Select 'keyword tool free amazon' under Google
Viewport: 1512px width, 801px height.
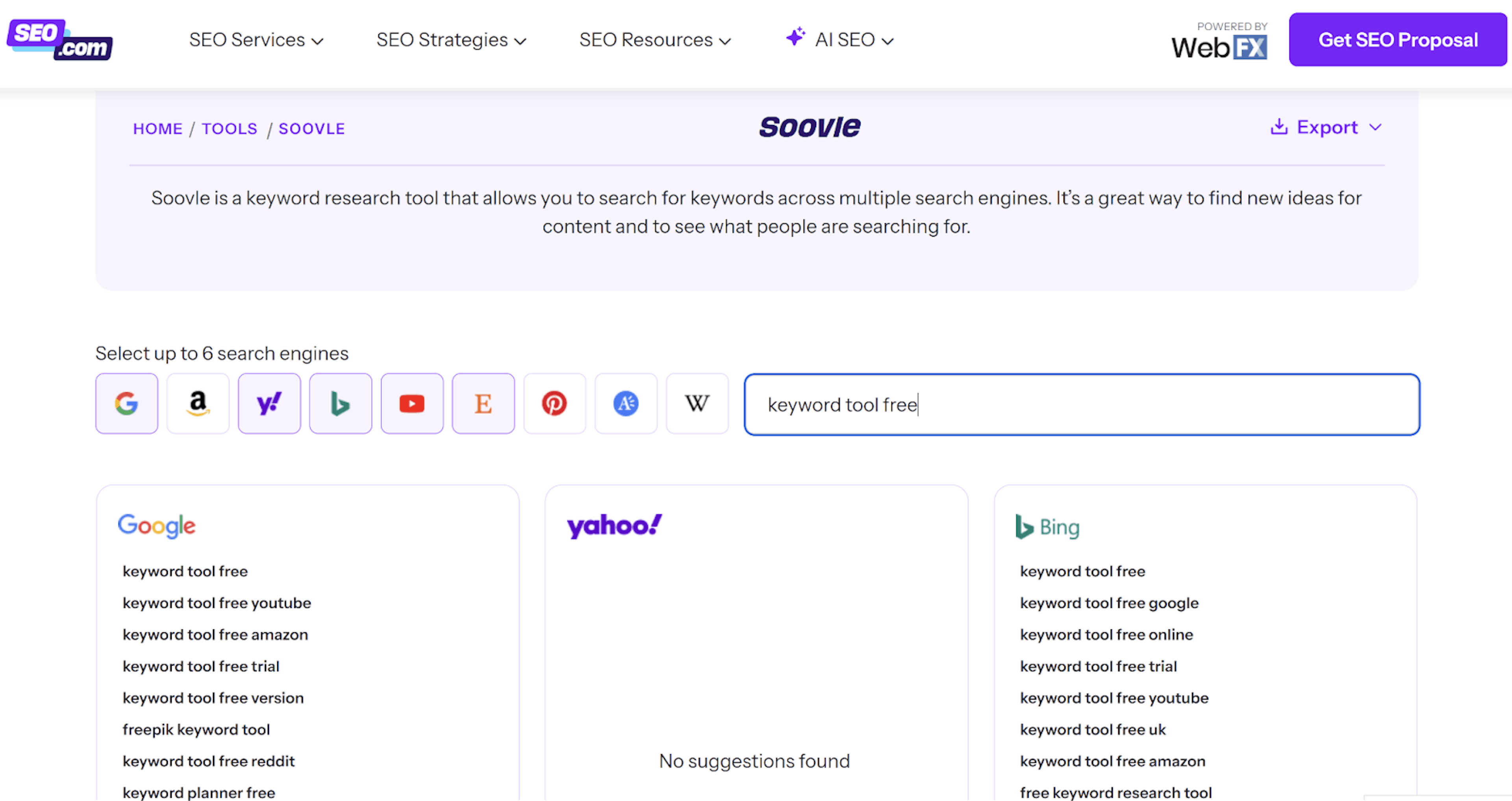(215, 635)
